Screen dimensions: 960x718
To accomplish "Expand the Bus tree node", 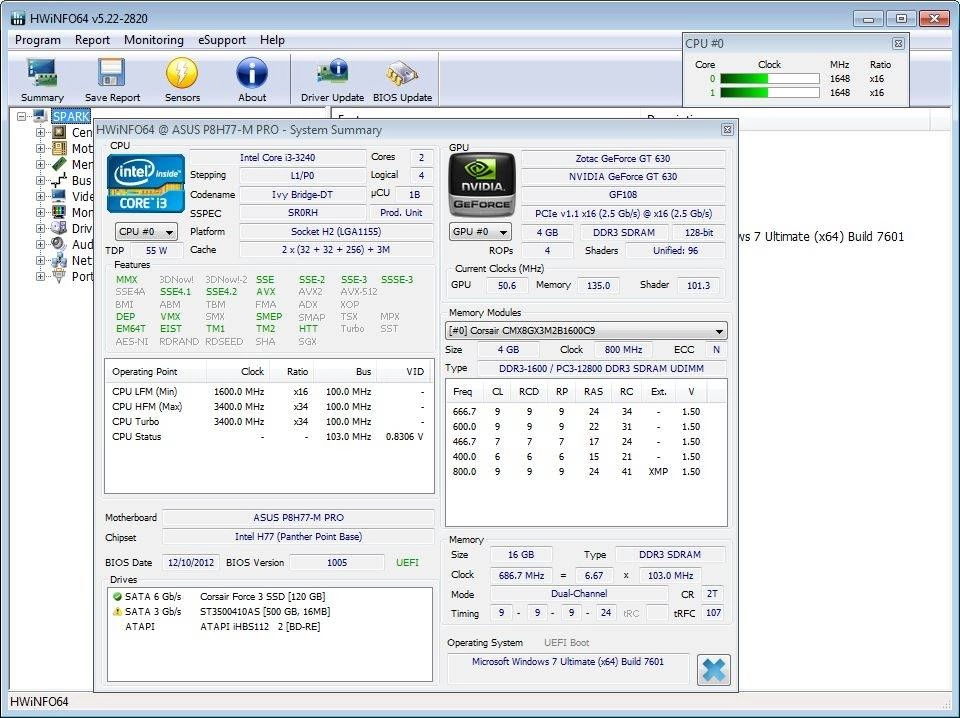I will 40,180.
